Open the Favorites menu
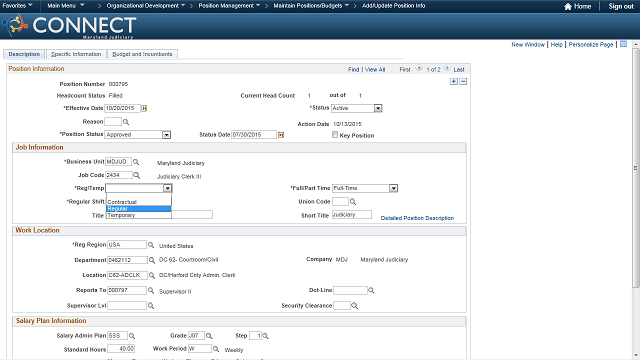 coord(18,6)
